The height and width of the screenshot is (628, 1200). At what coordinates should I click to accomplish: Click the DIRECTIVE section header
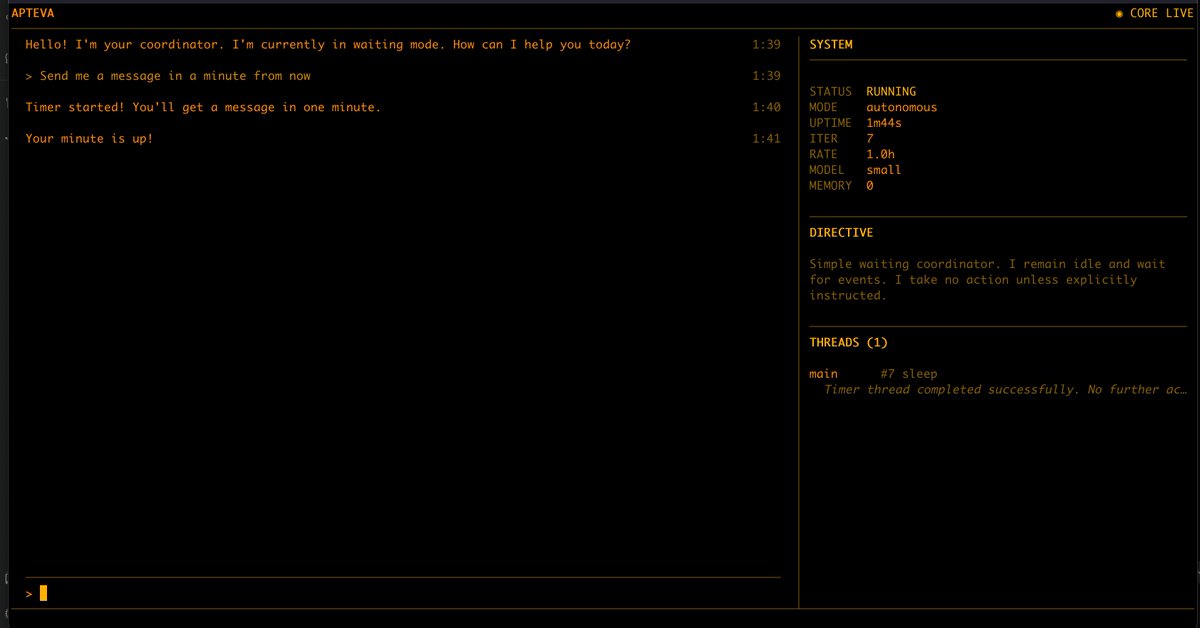pos(841,232)
